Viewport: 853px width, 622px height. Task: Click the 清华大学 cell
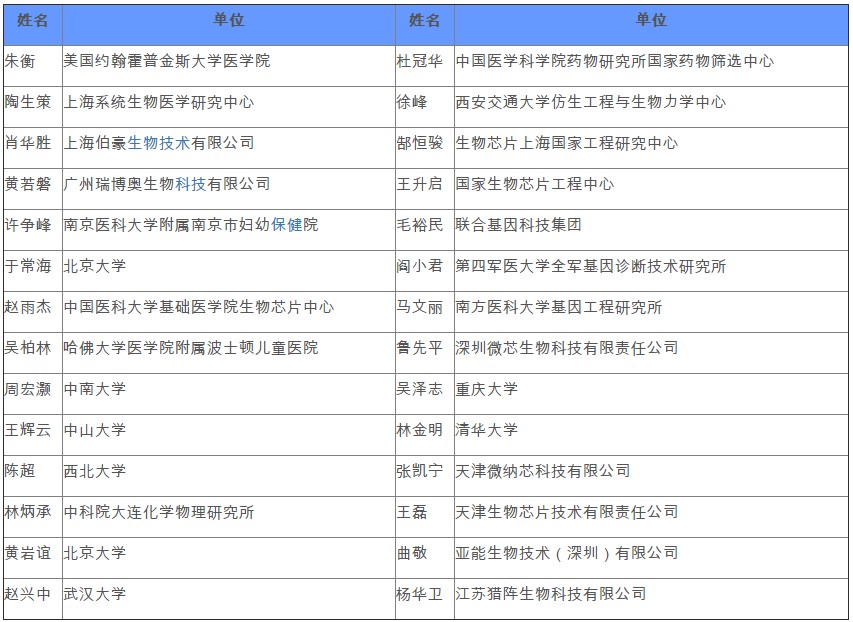point(486,430)
